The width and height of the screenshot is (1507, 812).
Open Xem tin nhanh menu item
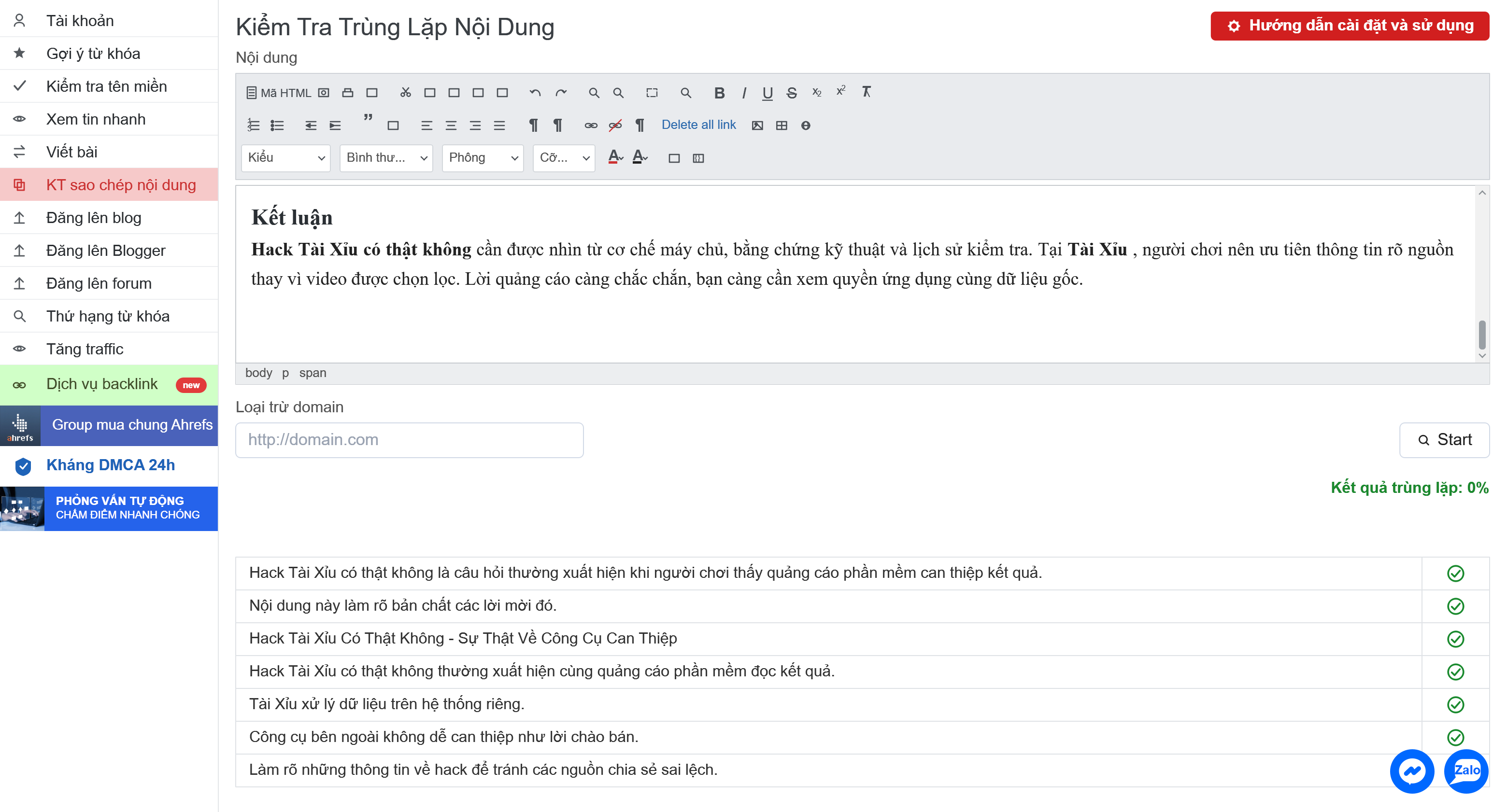pos(109,119)
